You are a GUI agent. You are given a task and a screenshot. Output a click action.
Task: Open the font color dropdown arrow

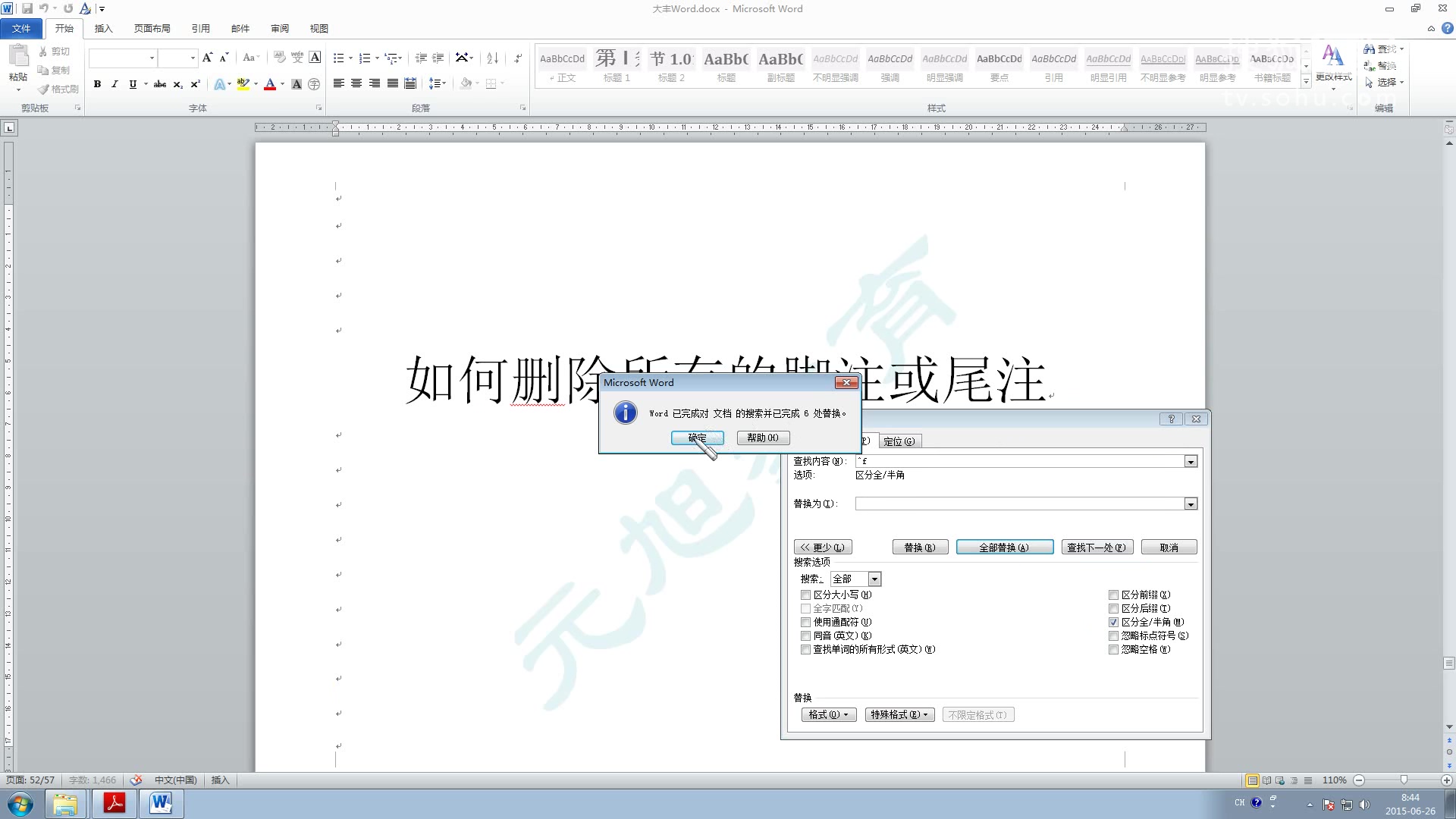coord(281,84)
